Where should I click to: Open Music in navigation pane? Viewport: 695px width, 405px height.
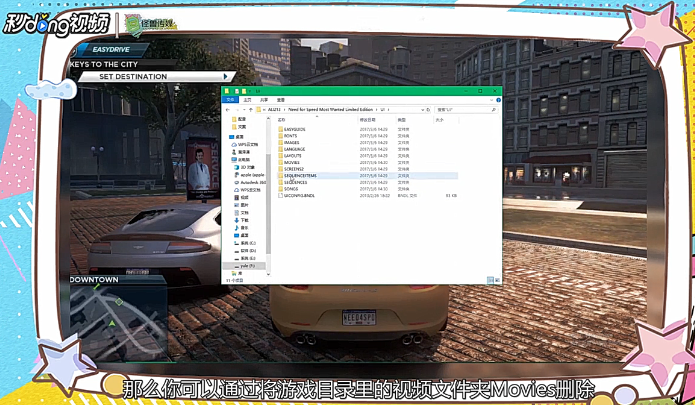242,228
